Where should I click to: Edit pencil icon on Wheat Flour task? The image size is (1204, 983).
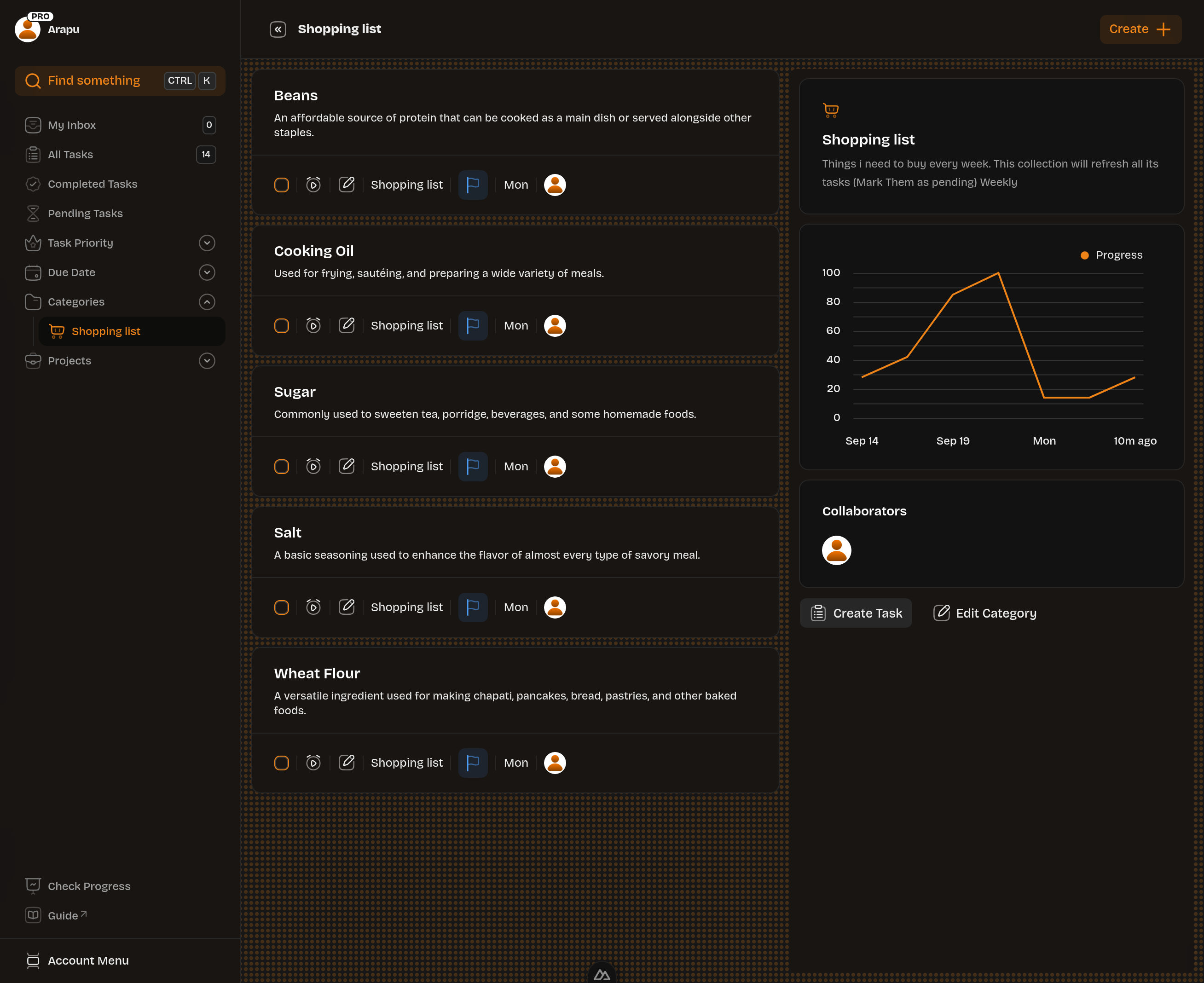(x=347, y=763)
